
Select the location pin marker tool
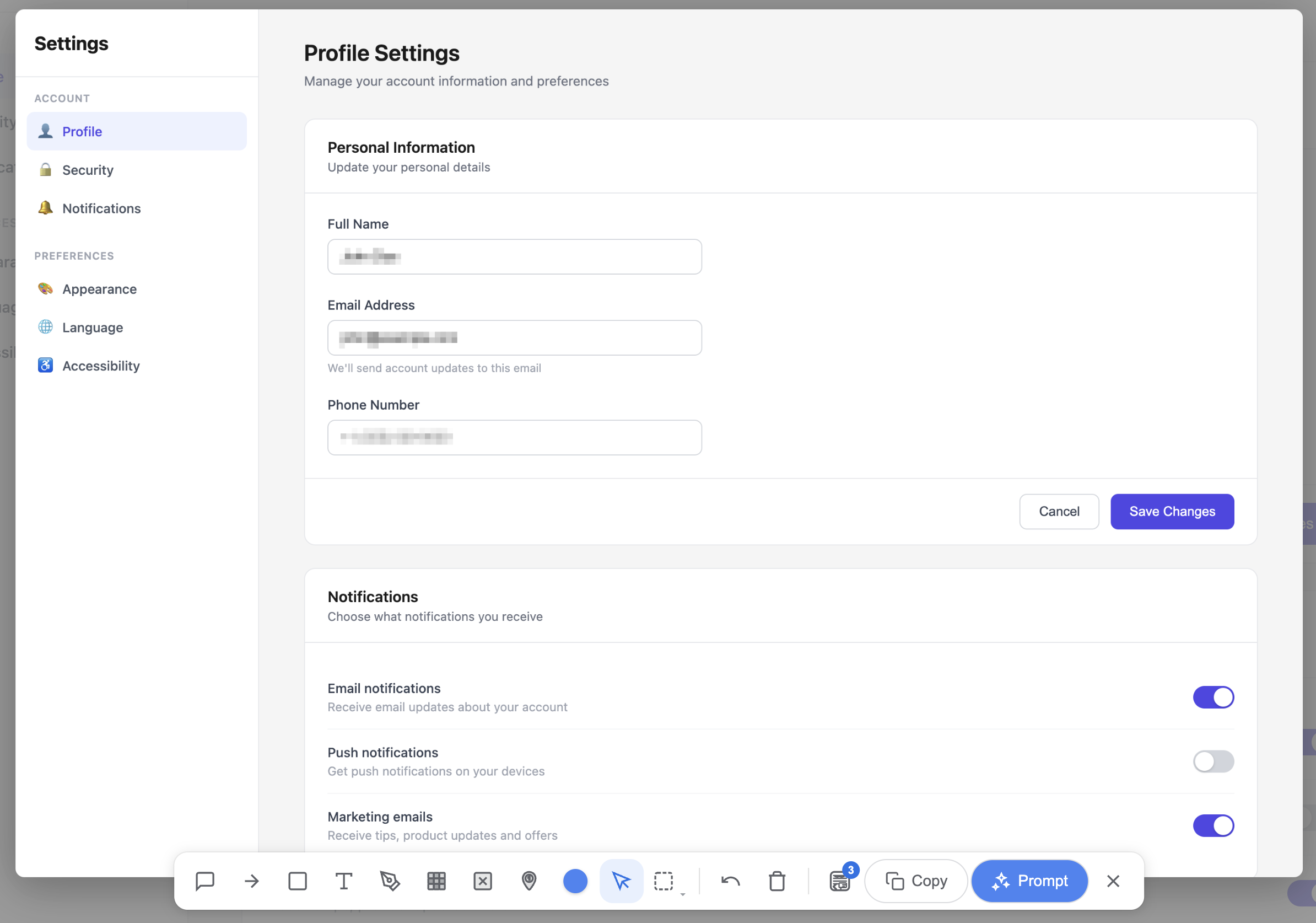tap(529, 881)
